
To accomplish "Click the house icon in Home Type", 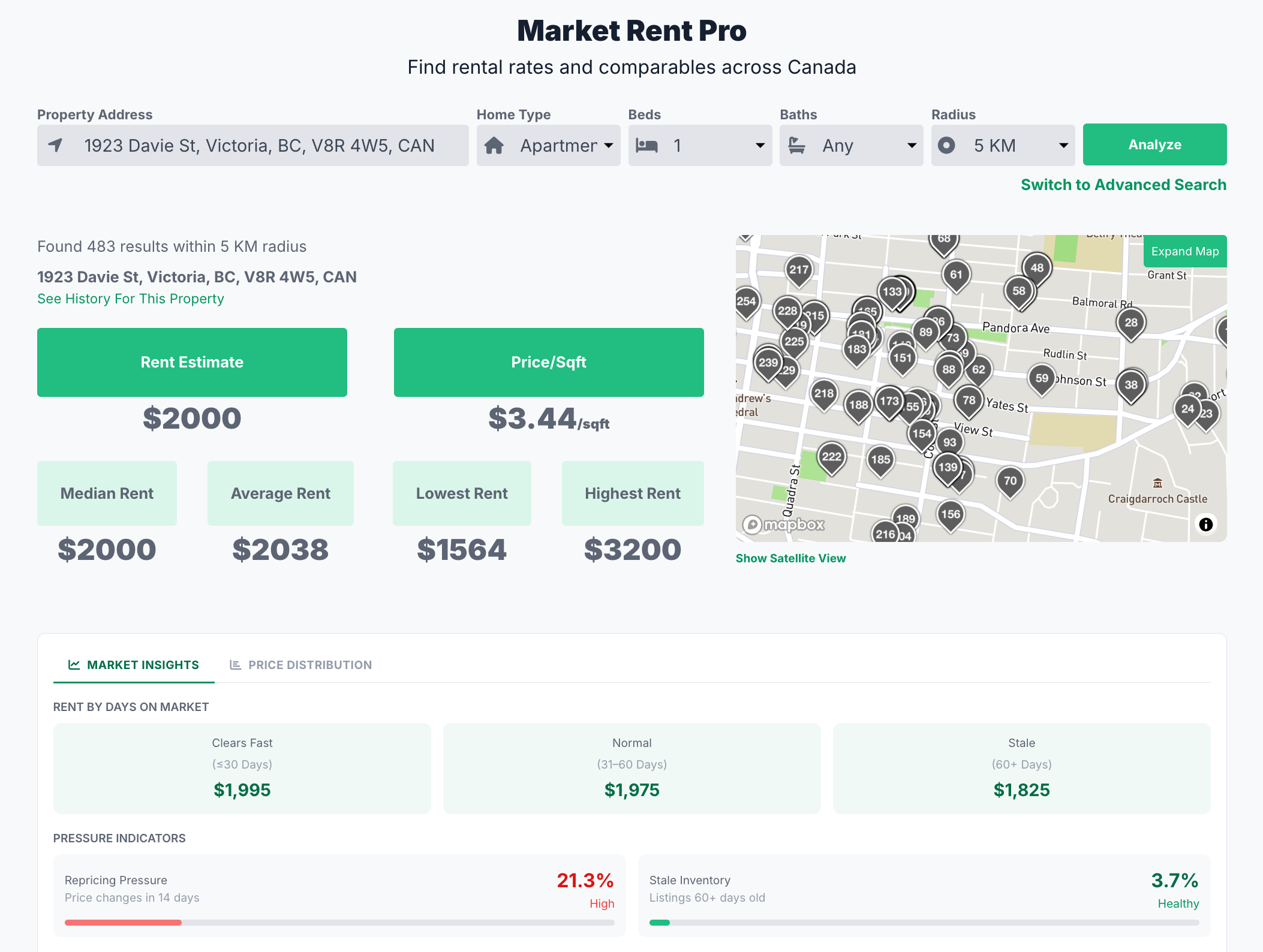I will point(494,146).
